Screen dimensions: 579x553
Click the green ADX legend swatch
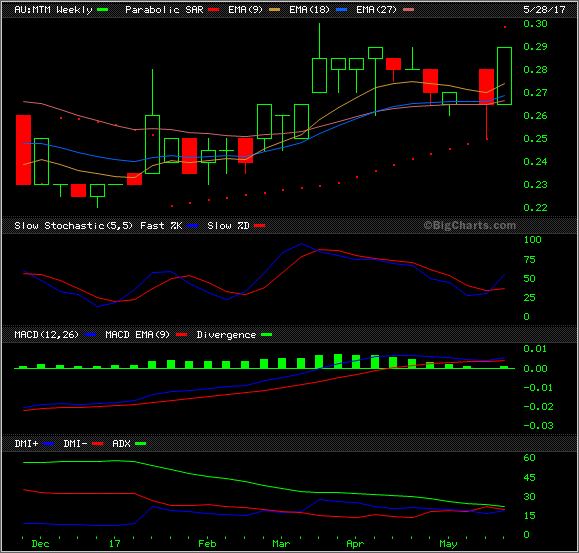(x=141, y=444)
